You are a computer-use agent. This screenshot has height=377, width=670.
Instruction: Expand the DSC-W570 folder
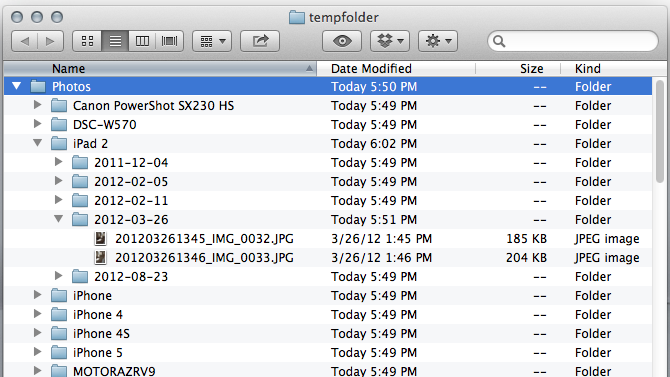(x=38, y=124)
